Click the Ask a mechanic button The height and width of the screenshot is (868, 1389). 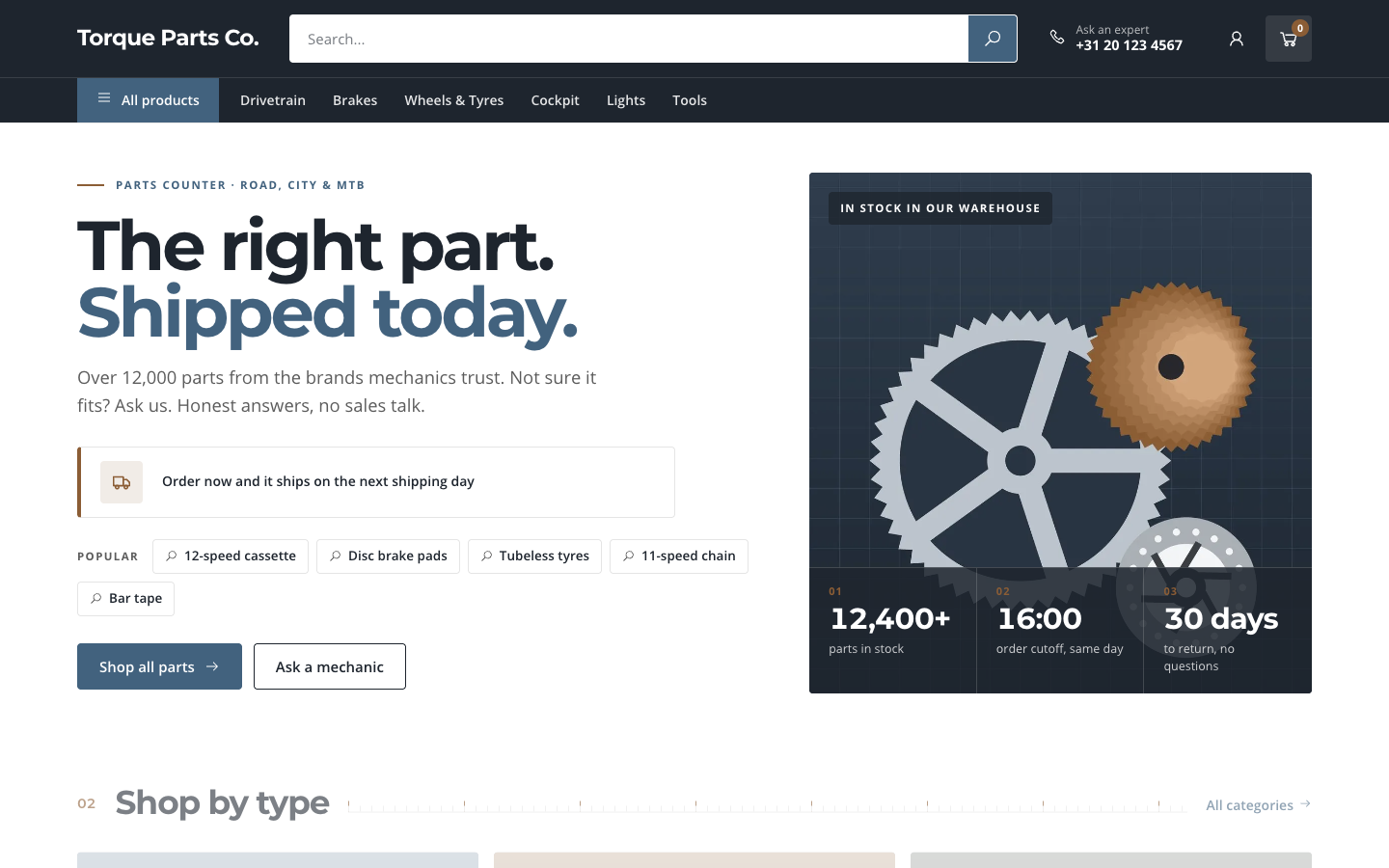click(x=330, y=666)
